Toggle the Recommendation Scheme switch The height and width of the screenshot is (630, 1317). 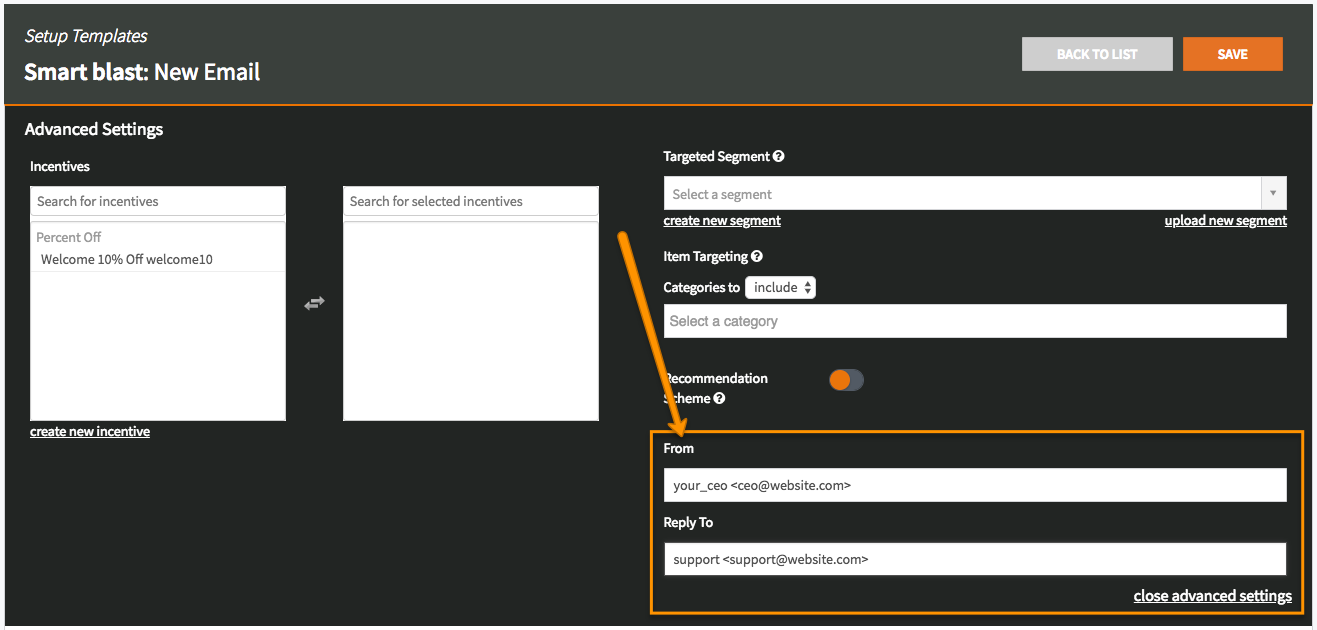click(x=846, y=380)
